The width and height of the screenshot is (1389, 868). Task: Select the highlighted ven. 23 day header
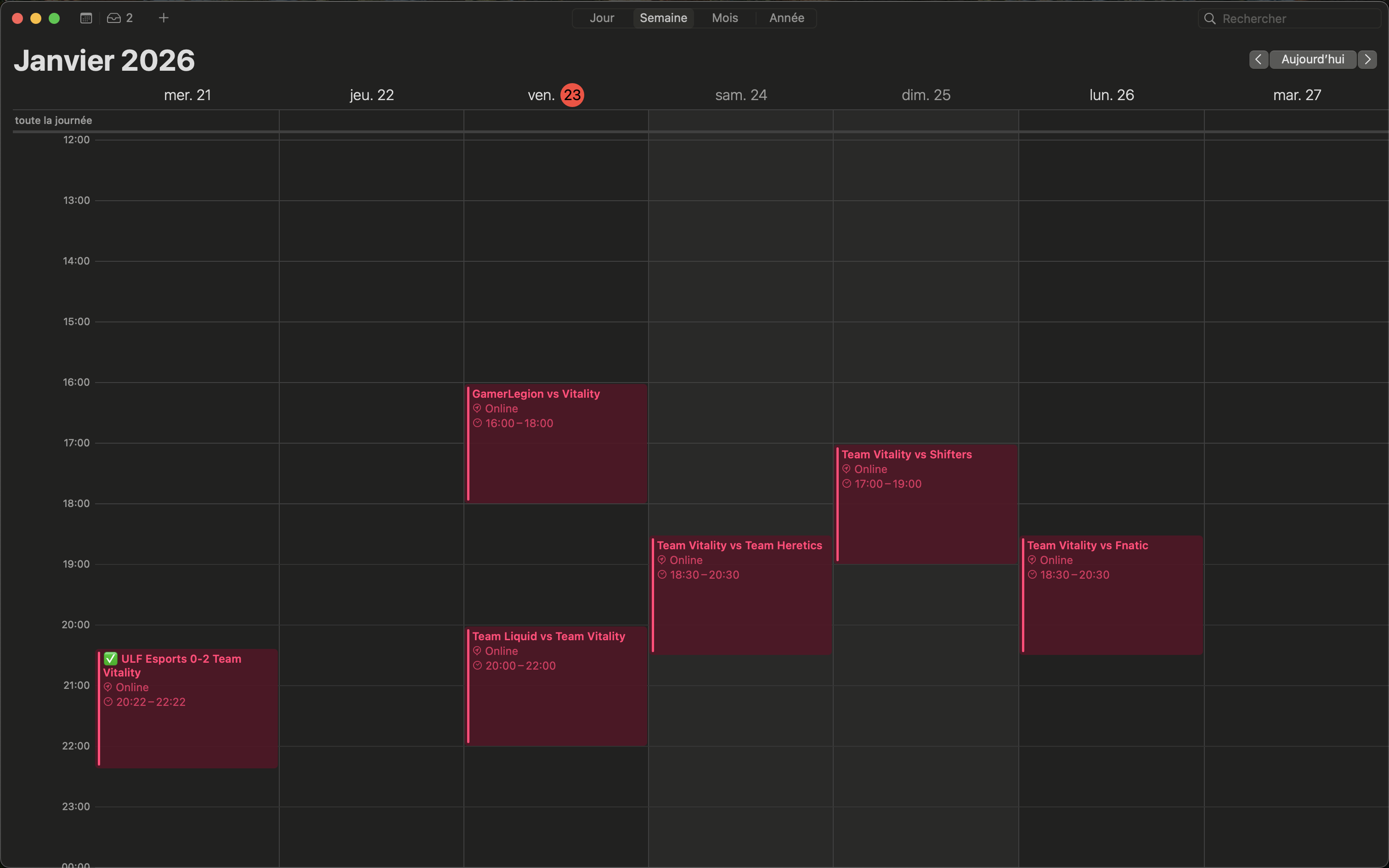(572, 95)
